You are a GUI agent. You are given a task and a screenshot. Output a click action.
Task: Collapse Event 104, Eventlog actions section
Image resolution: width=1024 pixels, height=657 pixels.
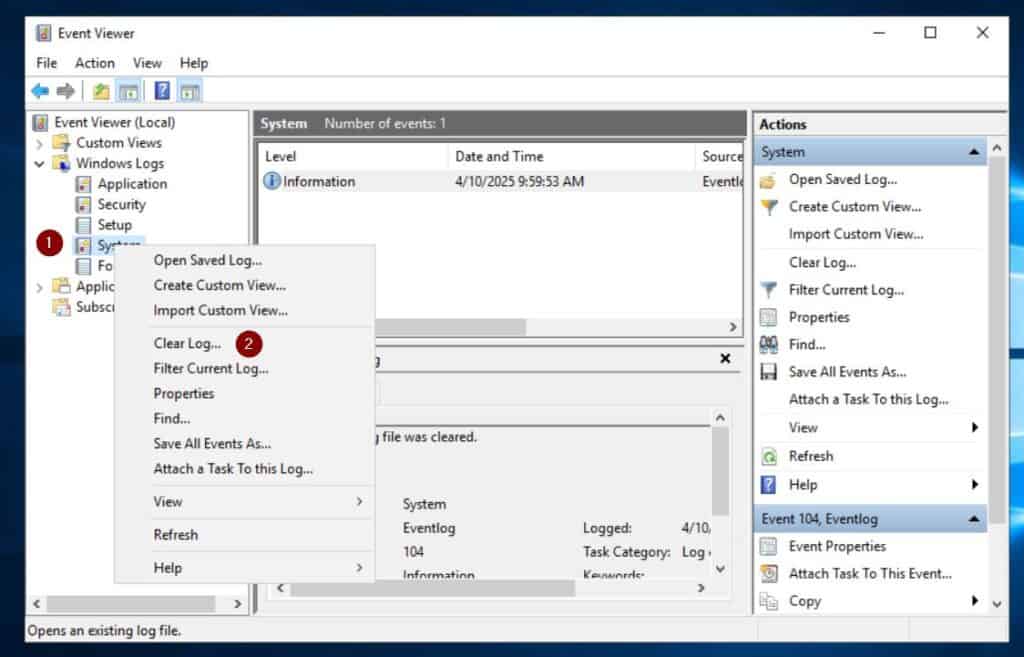(974, 519)
